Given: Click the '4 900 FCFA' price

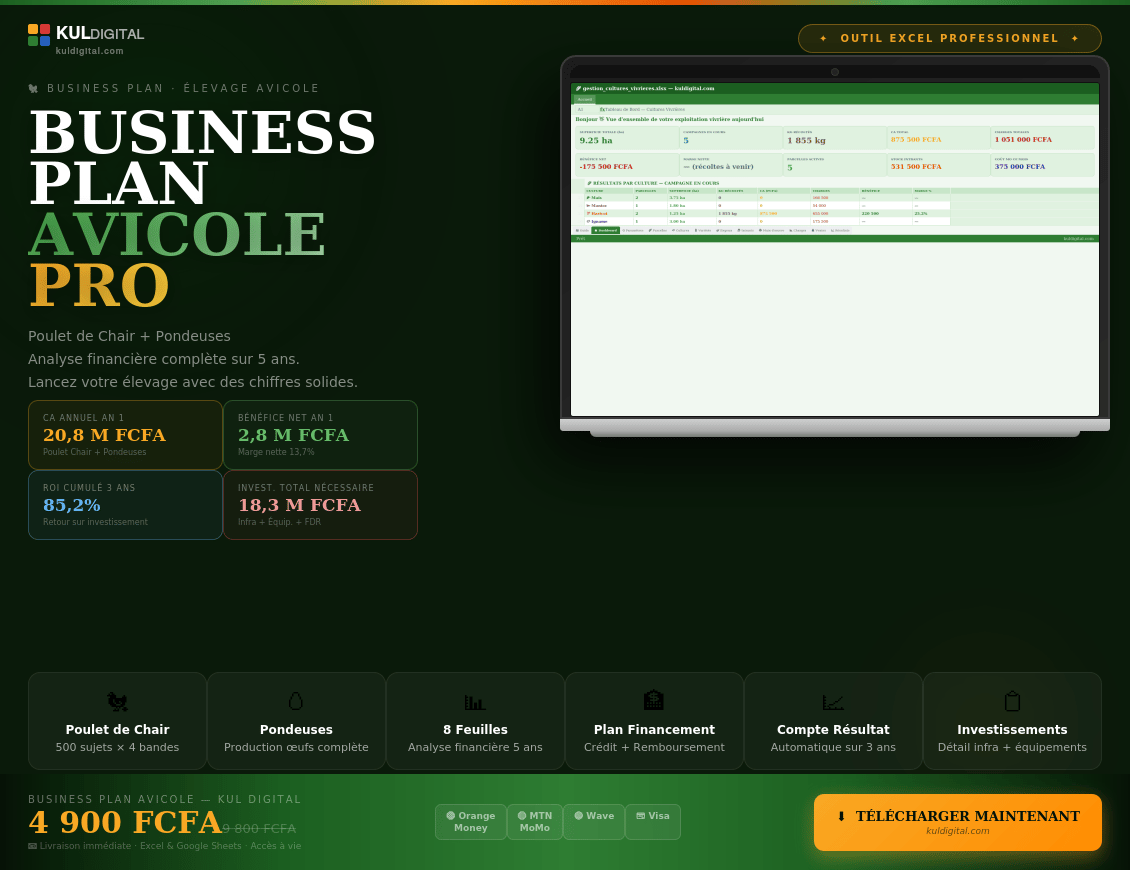Looking at the screenshot, I should [x=125, y=822].
